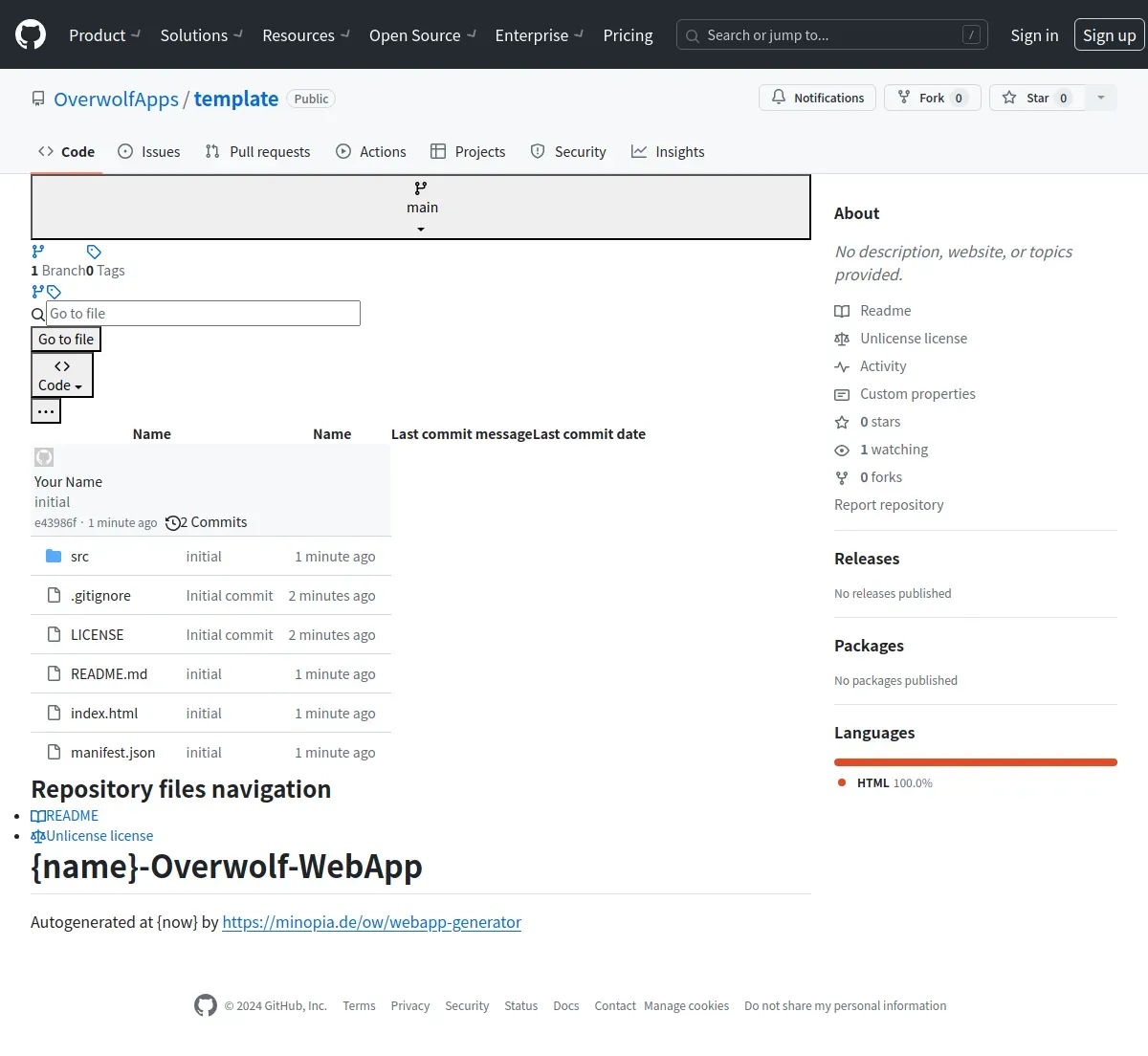Open the manifest.json file
Screen dimensions: 1148x1056
click(x=113, y=753)
